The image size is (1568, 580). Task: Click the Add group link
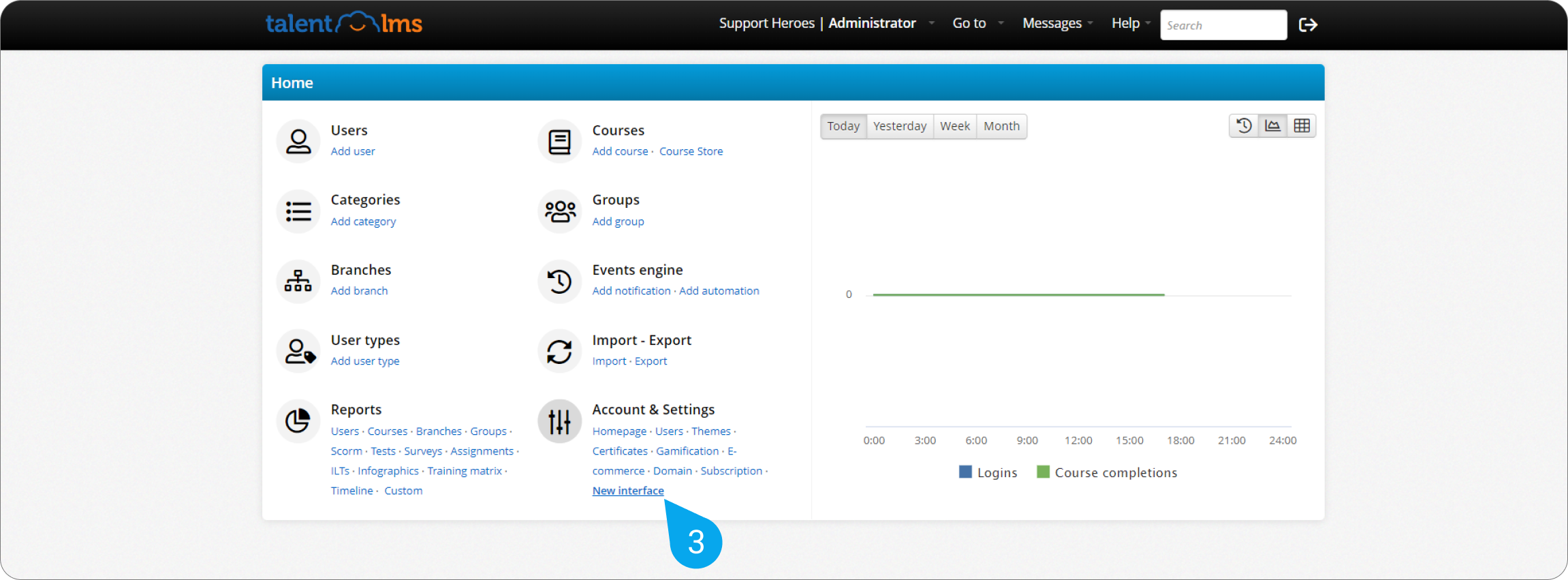(x=618, y=222)
